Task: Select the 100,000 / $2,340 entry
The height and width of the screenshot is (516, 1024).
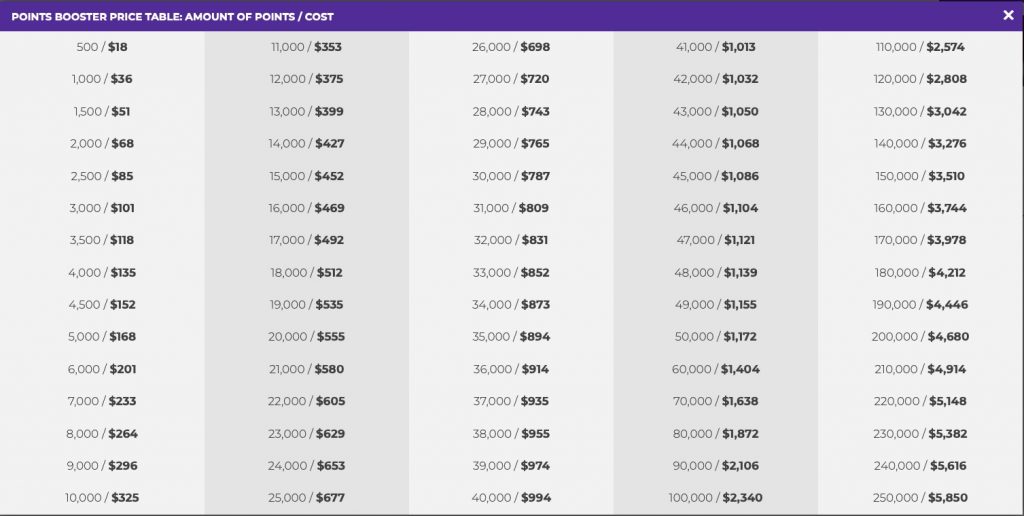Action: (x=716, y=498)
